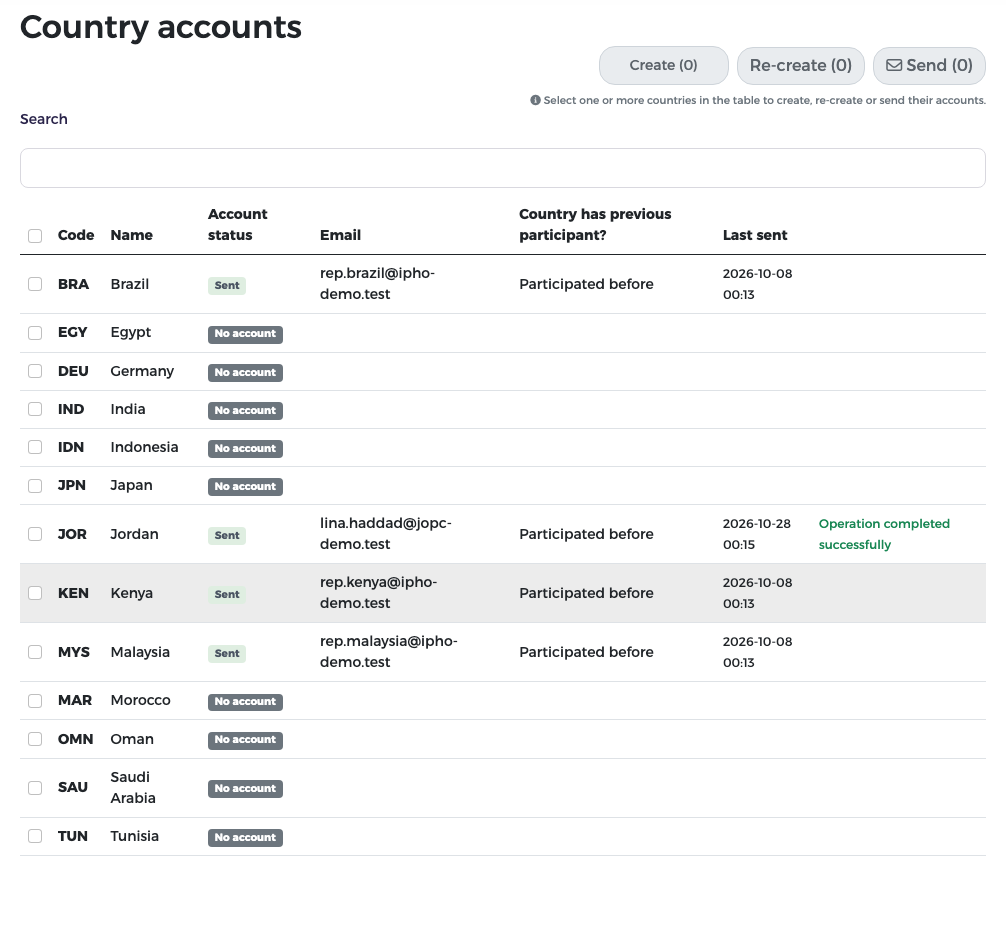
Task: Click the Re-create (0) button
Action: pos(801,65)
